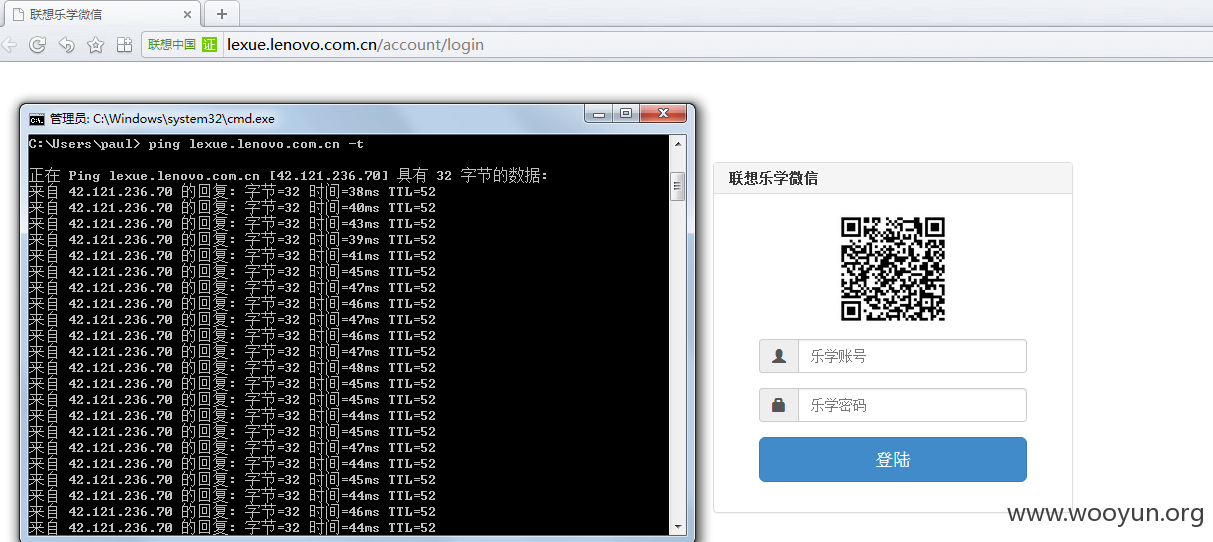Minimize the cmd.exe window
This screenshot has height=542, width=1213.
pos(600,115)
